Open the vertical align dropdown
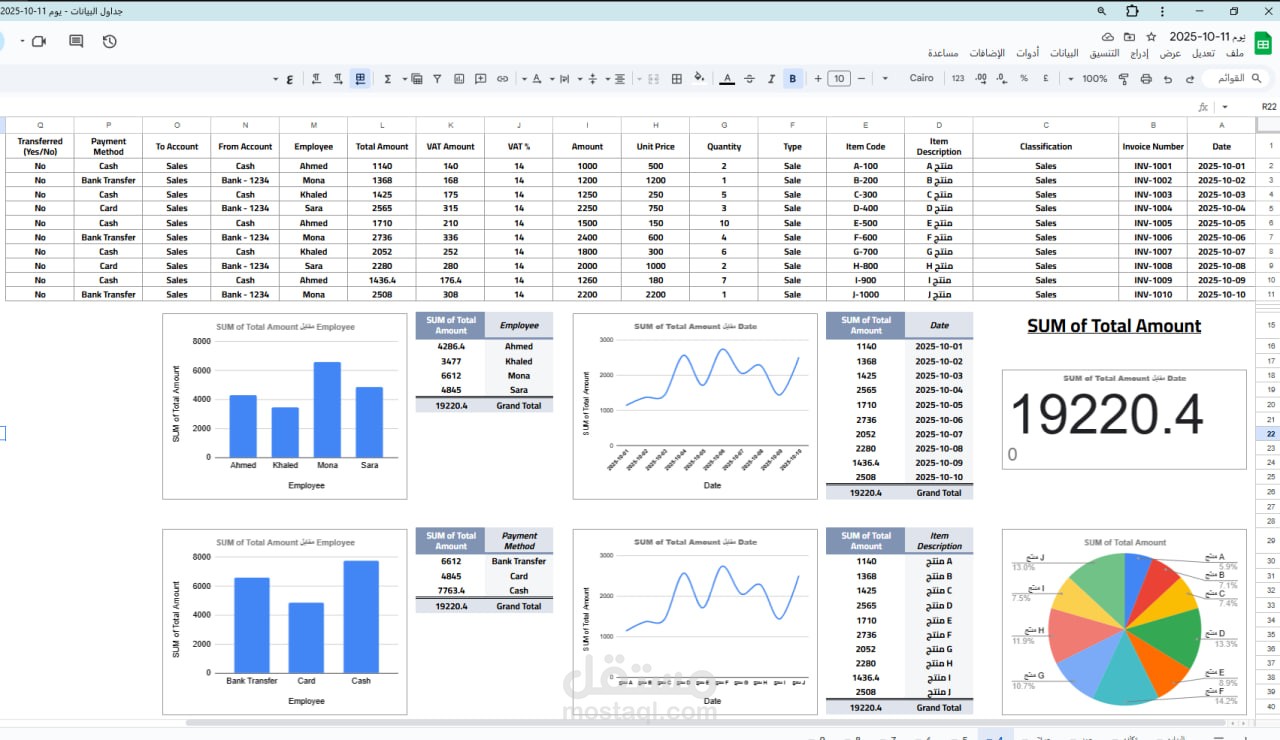Screen dimensions: 1280x740 point(587,78)
